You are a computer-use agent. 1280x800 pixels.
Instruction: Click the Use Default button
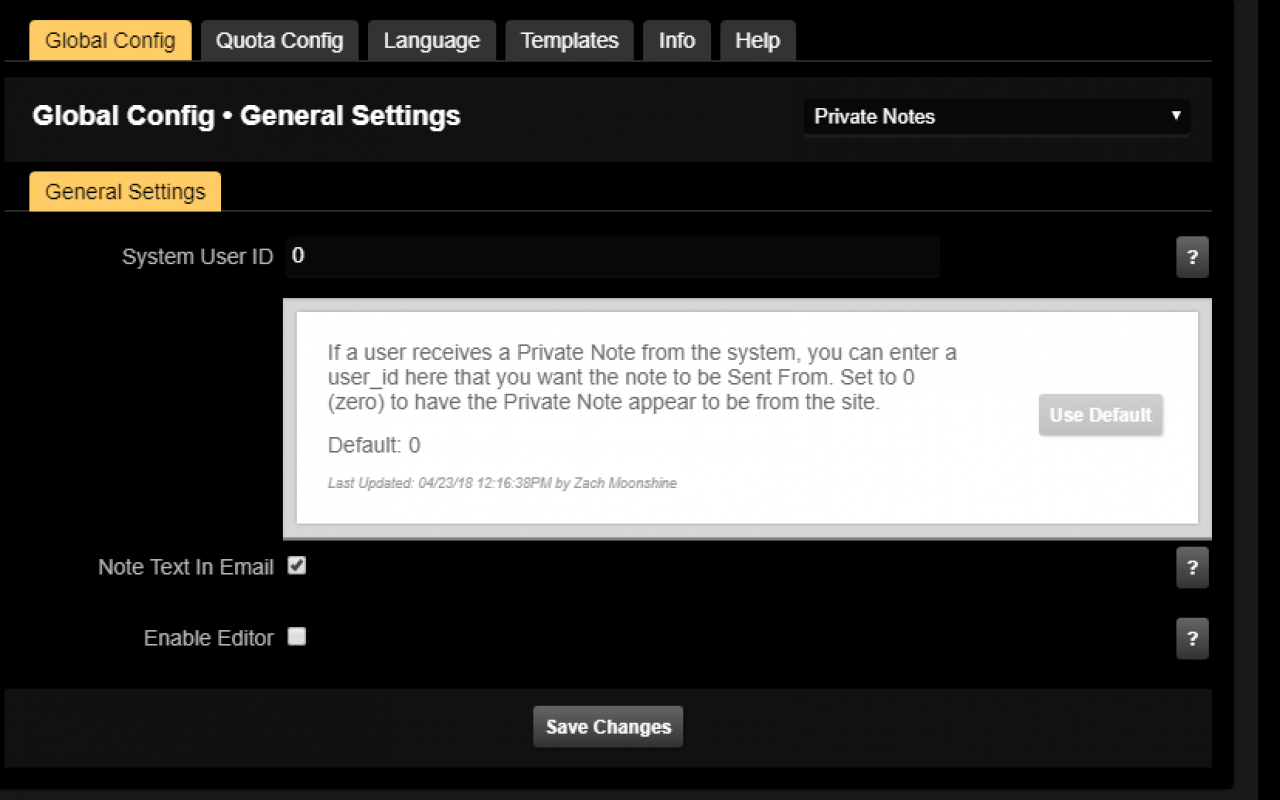[x=1100, y=415]
